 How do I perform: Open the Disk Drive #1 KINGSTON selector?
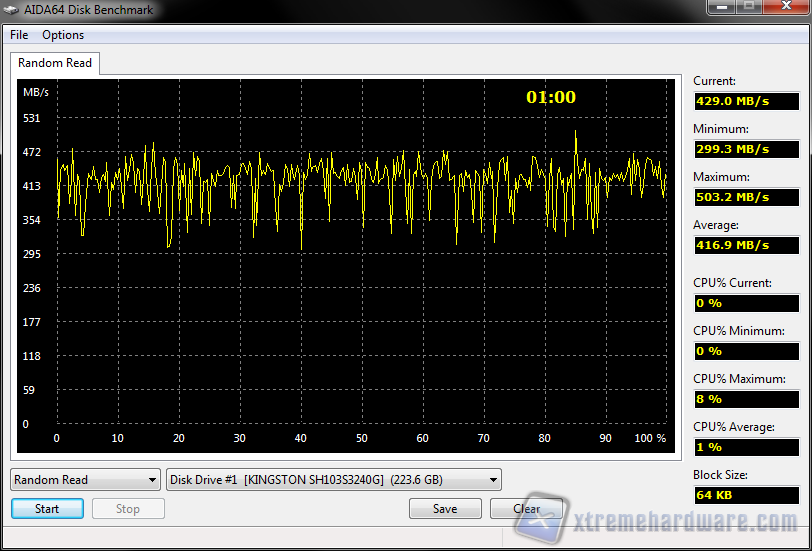pos(334,480)
